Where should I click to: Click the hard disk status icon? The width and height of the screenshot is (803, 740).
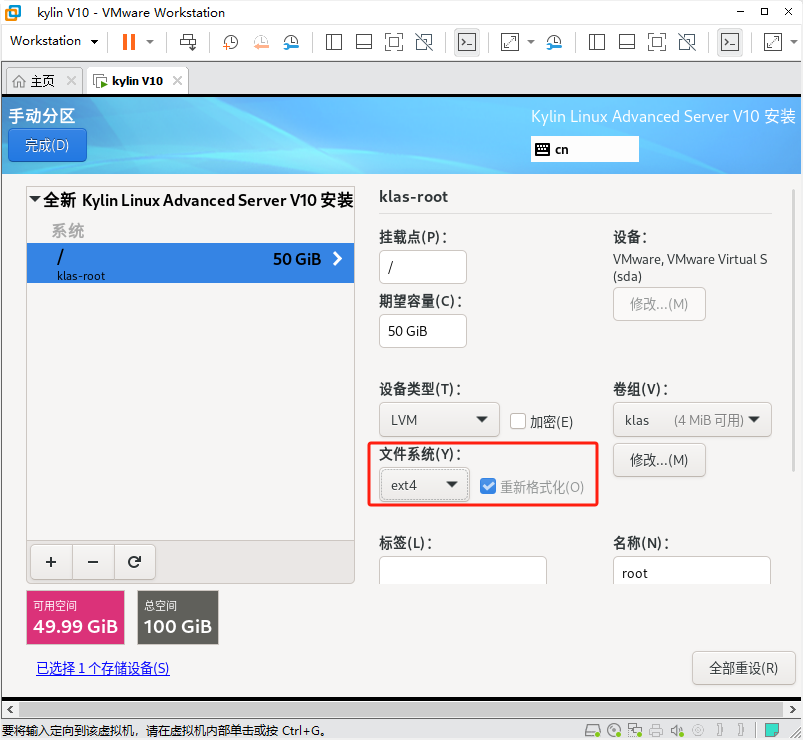coord(593,730)
